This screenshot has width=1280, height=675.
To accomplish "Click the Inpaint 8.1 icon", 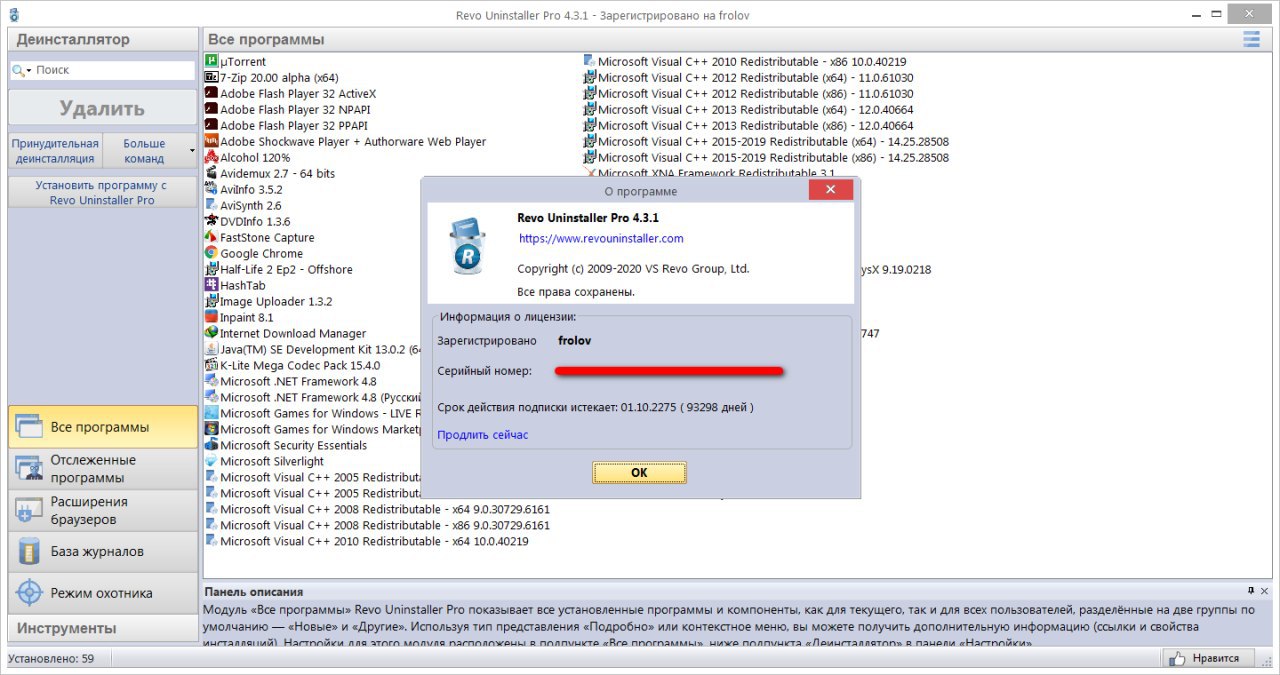I will (211, 317).
